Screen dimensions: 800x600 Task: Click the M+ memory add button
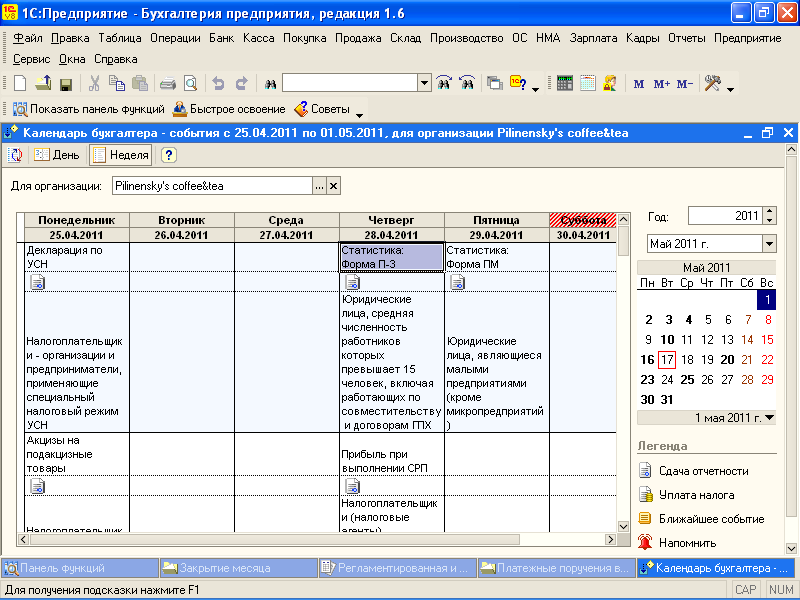(661, 84)
